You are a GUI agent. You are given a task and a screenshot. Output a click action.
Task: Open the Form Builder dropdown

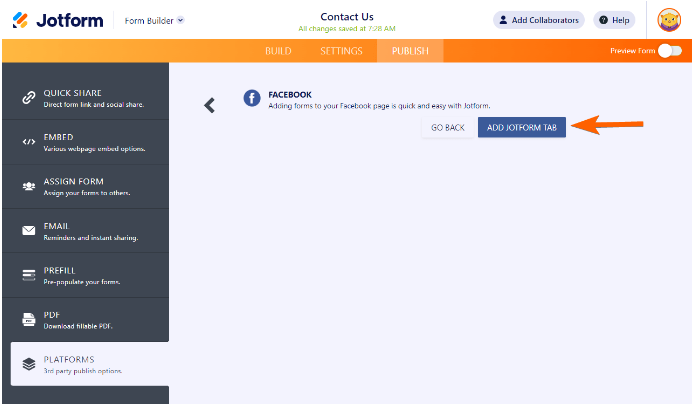[154, 20]
